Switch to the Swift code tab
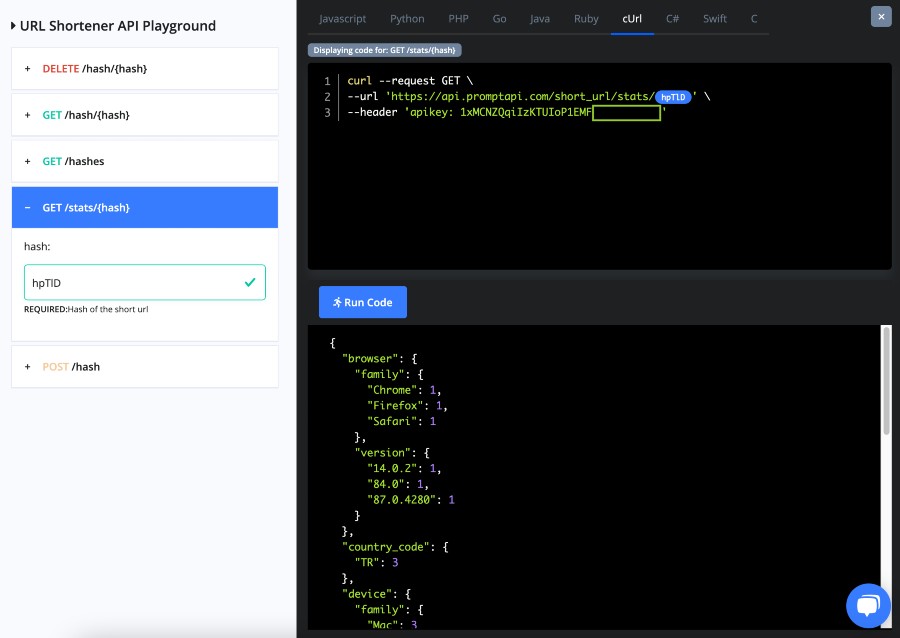The width and height of the screenshot is (900, 638). 715,19
